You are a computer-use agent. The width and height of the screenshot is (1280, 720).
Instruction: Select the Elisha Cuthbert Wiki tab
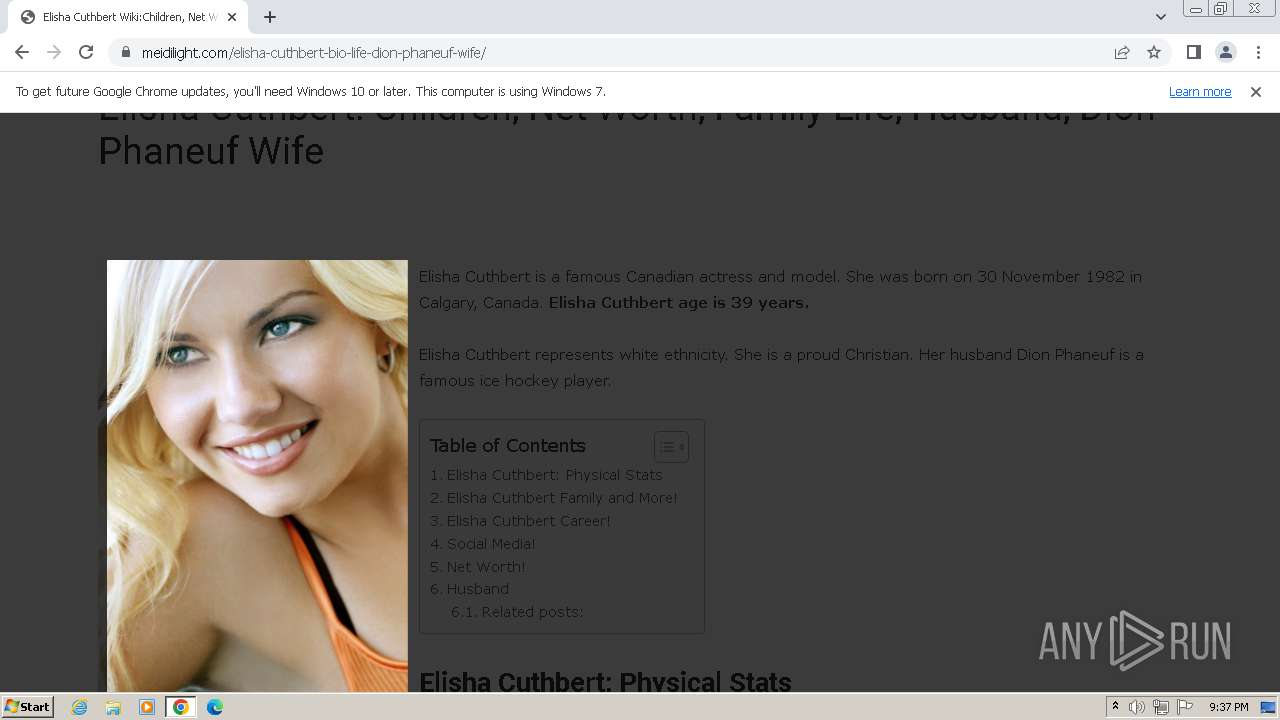tap(128, 17)
